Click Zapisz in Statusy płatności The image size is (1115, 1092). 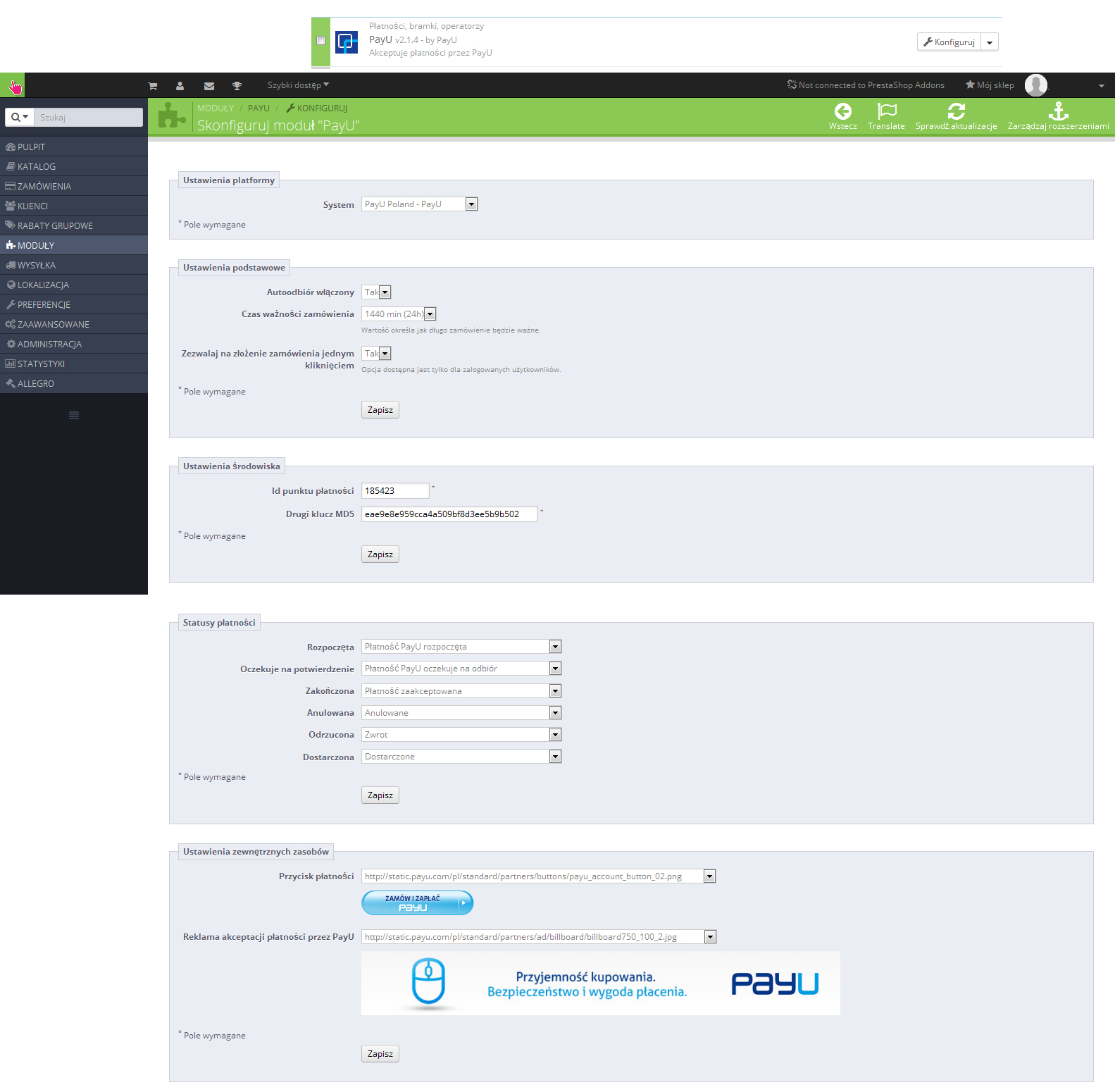[x=380, y=795]
